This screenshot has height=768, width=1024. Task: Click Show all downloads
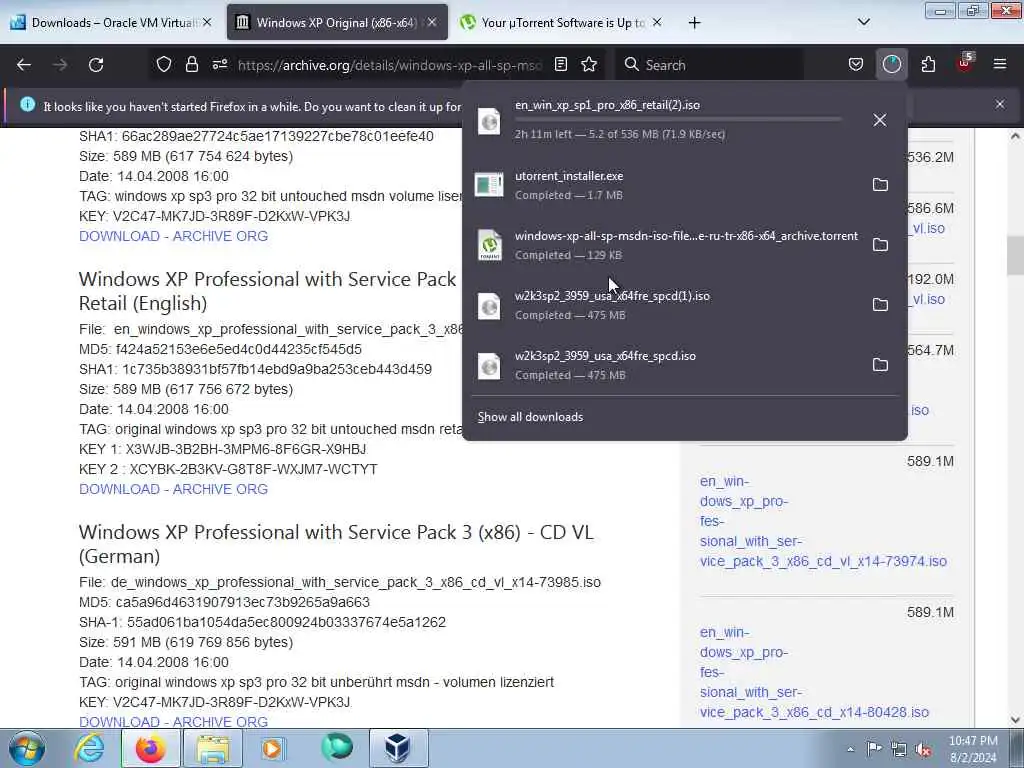pyautogui.click(x=530, y=417)
